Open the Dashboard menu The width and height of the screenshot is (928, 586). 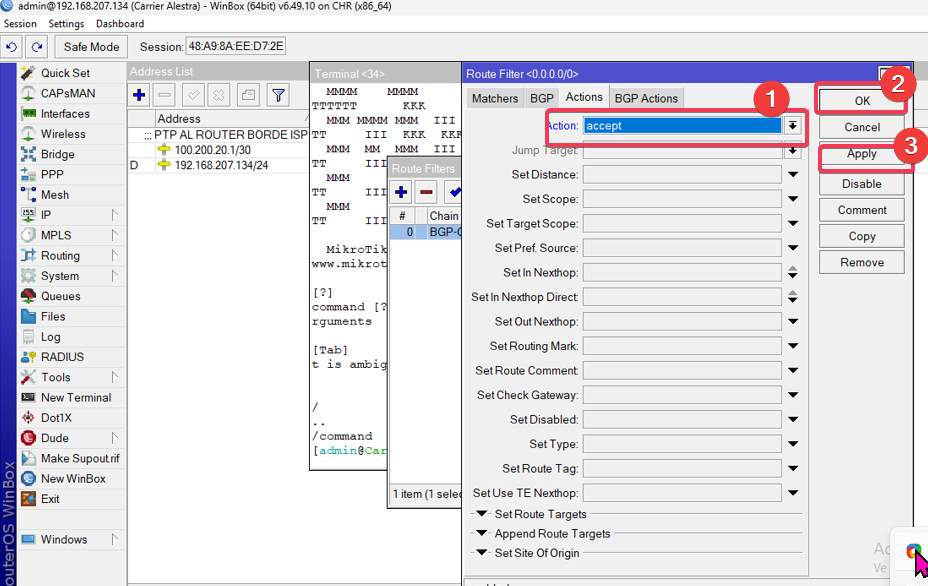(x=120, y=24)
